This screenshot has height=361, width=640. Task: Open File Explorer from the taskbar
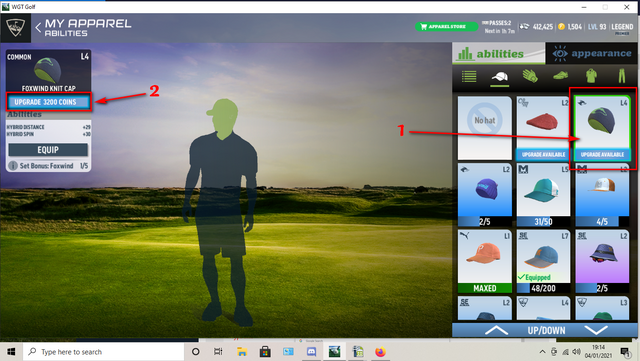click(x=242, y=352)
